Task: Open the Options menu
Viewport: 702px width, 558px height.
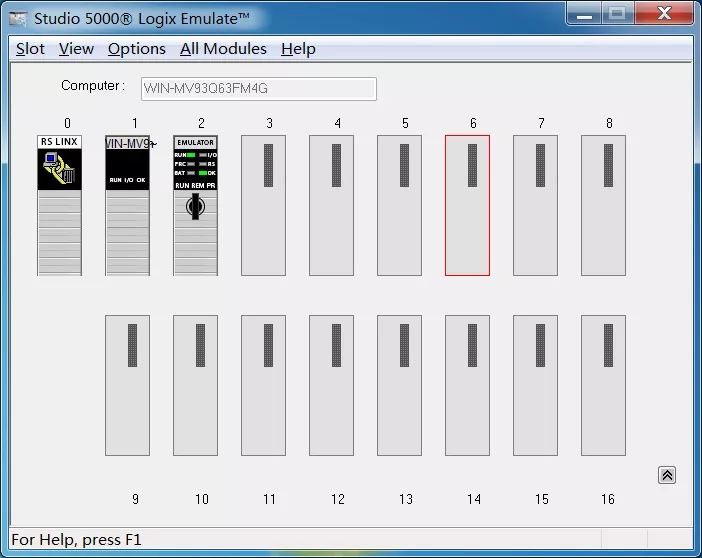Action: pos(137,48)
